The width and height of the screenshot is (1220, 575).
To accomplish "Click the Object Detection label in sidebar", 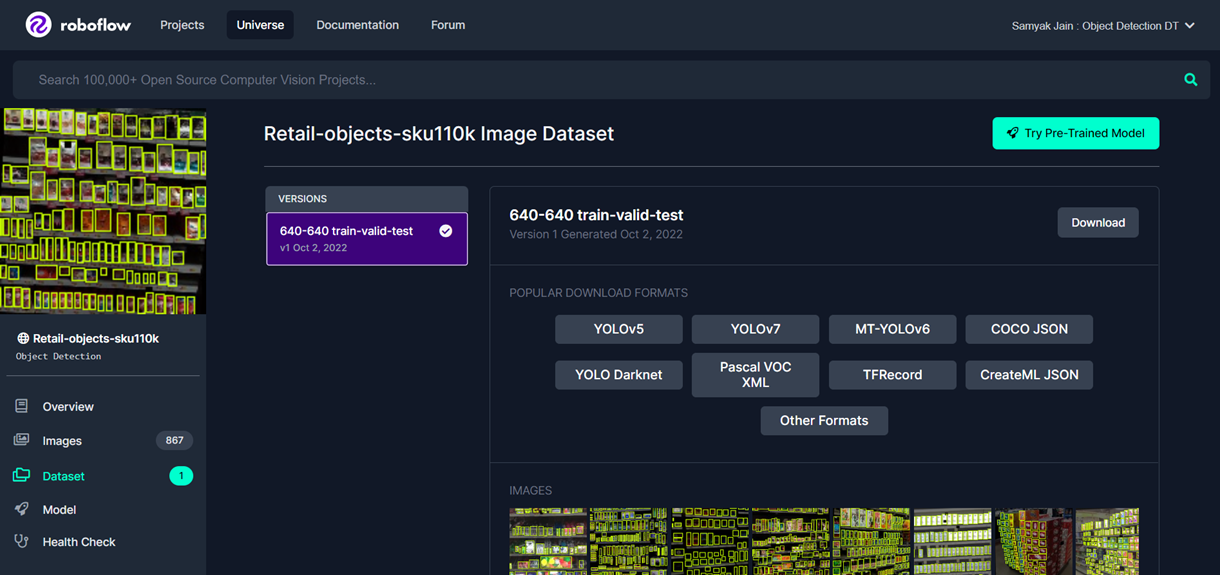I will [x=58, y=356].
